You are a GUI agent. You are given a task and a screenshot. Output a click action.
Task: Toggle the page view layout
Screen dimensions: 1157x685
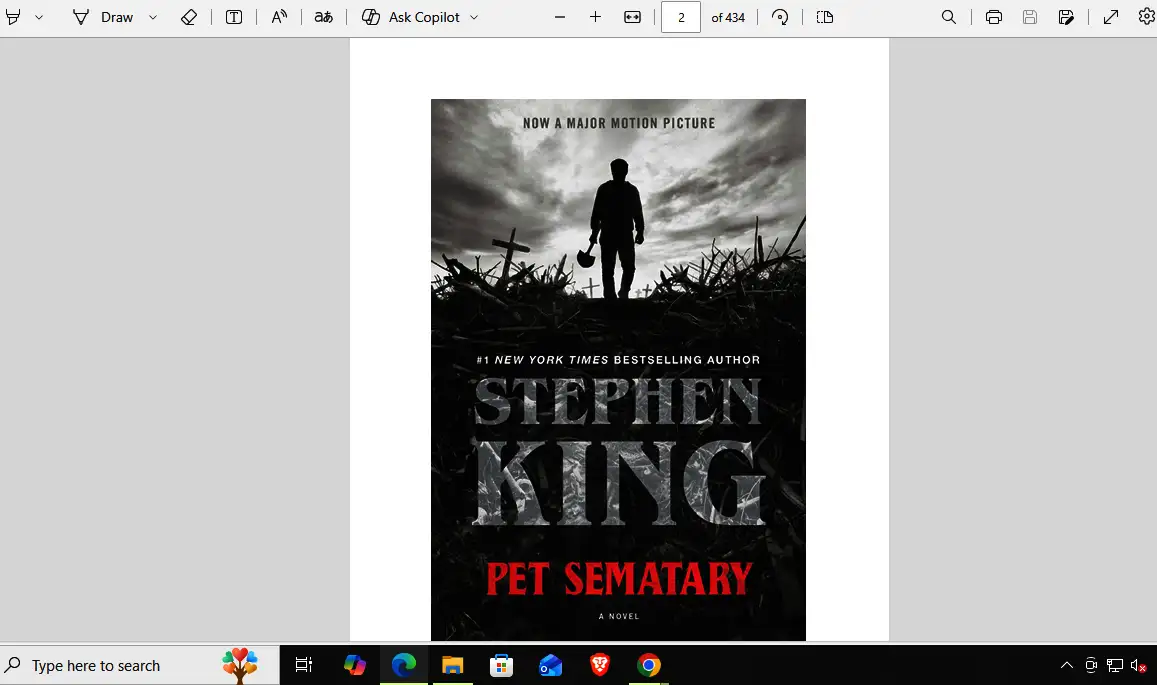pos(824,17)
